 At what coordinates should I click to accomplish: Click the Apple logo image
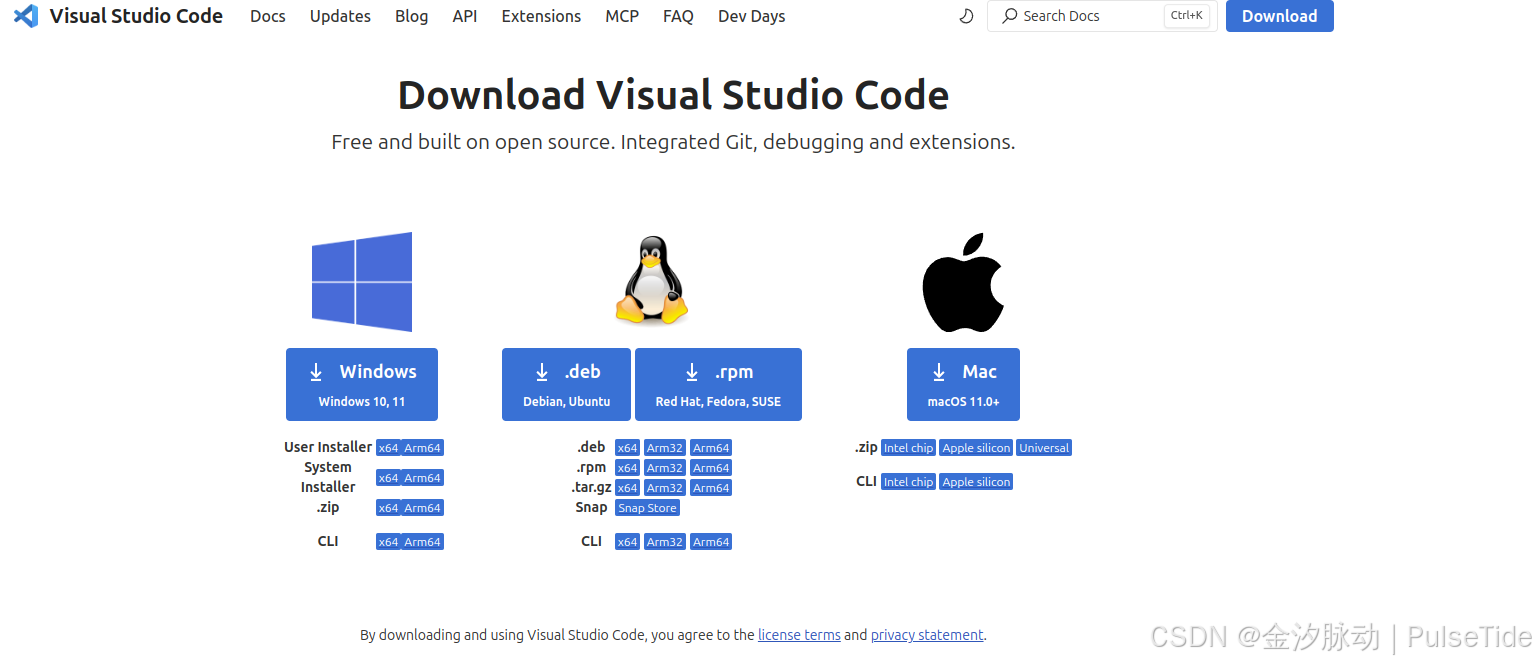pyautogui.click(x=963, y=283)
